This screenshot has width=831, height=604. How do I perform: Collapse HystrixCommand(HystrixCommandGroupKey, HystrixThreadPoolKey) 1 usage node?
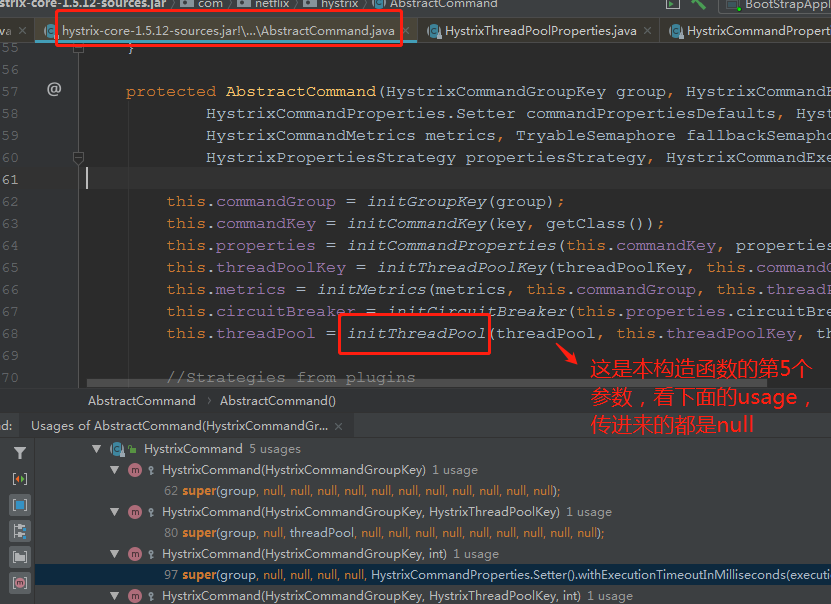(114, 512)
